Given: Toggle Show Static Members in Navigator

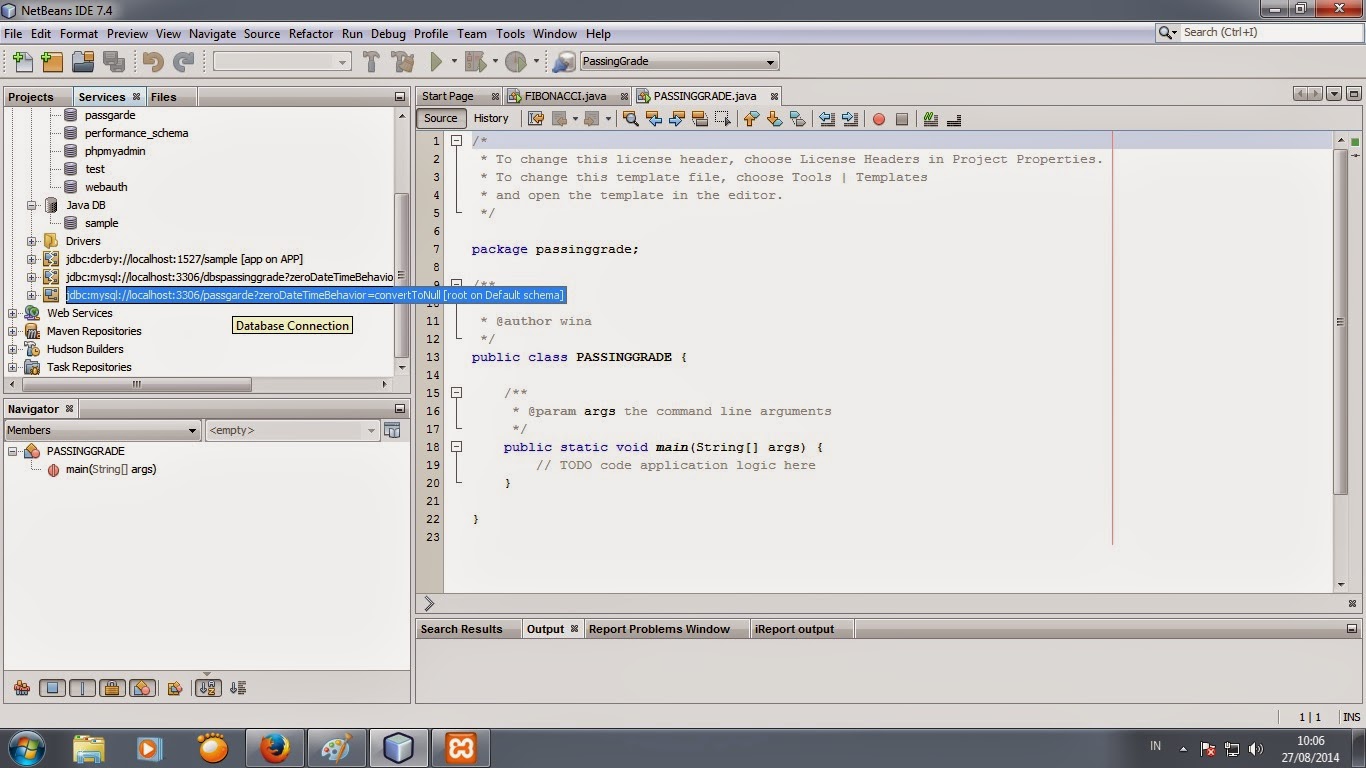Looking at the screenshot, I should point(83,688).
